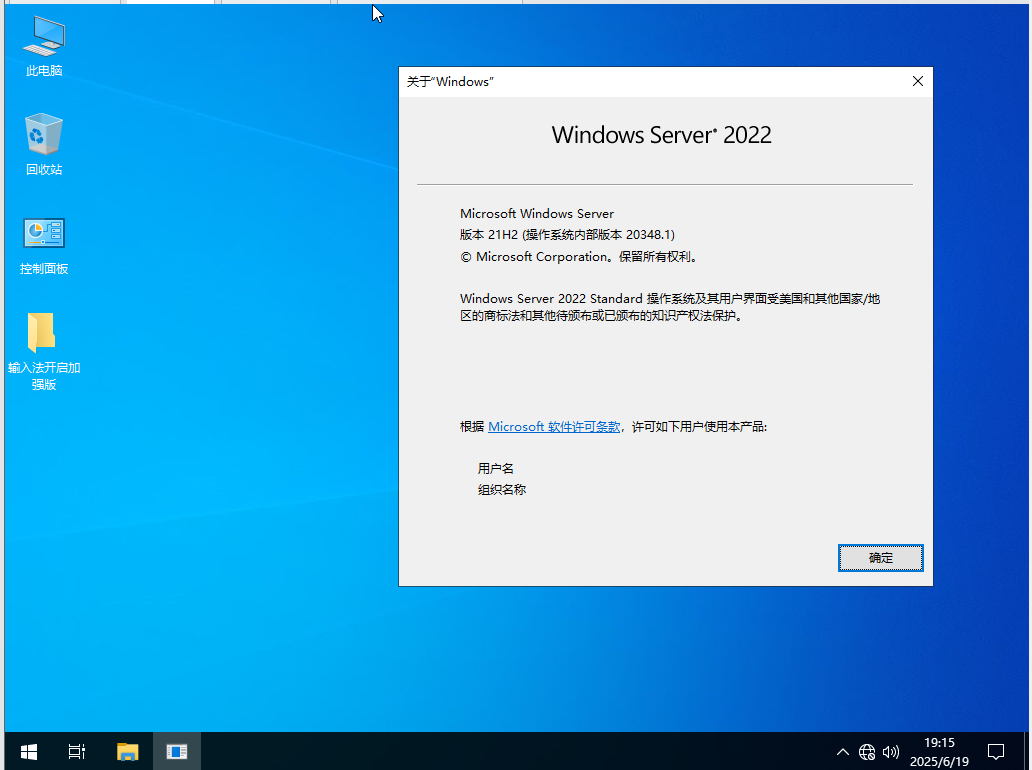Click the 组织名称 label
Viewport: 1032px width, 770px height.
coord(502,490)
